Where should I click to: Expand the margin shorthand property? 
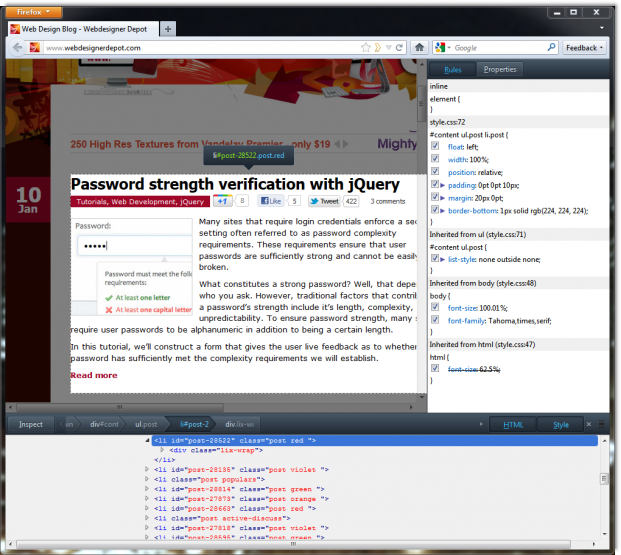coord(443,198)
